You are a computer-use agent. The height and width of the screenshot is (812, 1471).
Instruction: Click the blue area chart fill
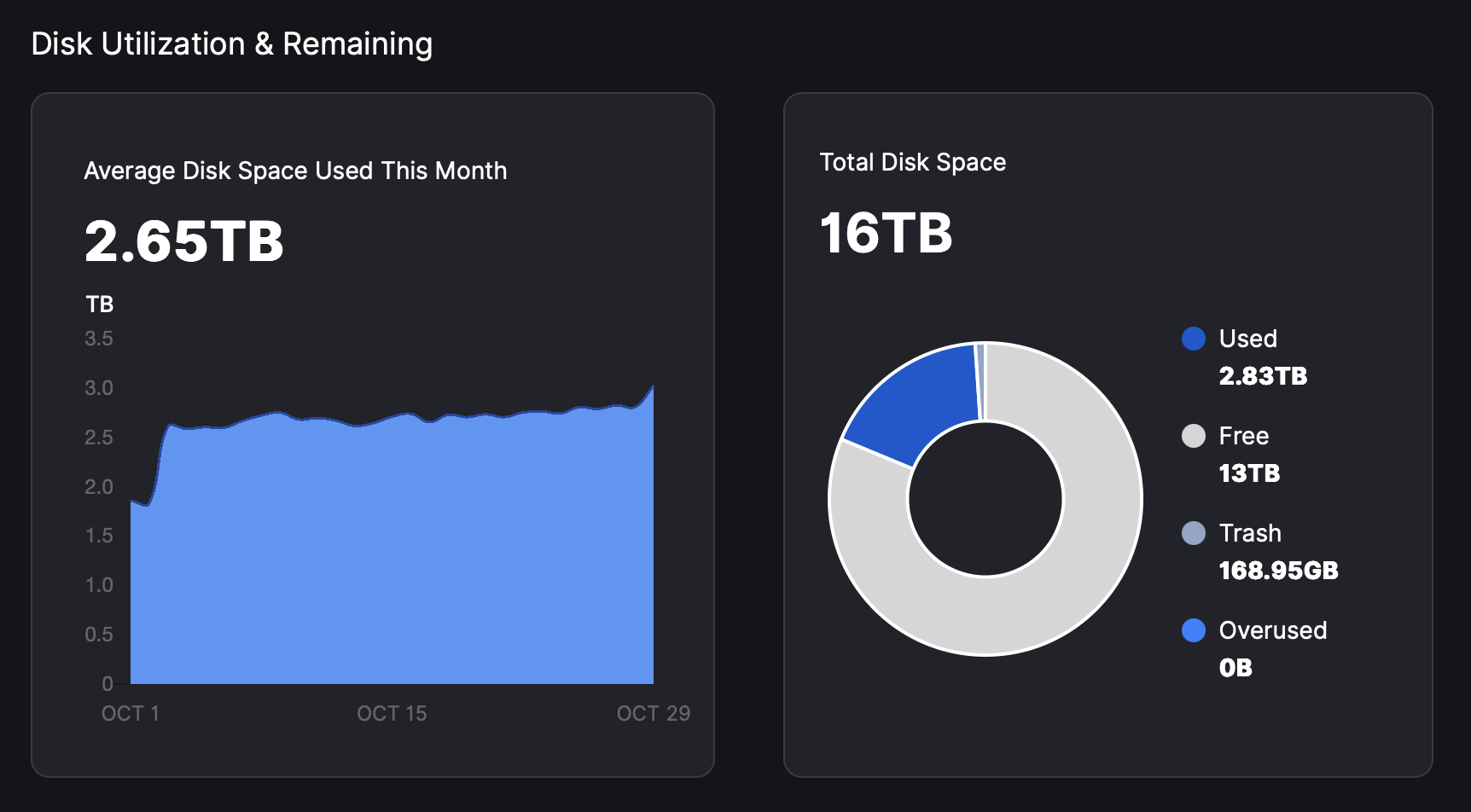point(392,554)
